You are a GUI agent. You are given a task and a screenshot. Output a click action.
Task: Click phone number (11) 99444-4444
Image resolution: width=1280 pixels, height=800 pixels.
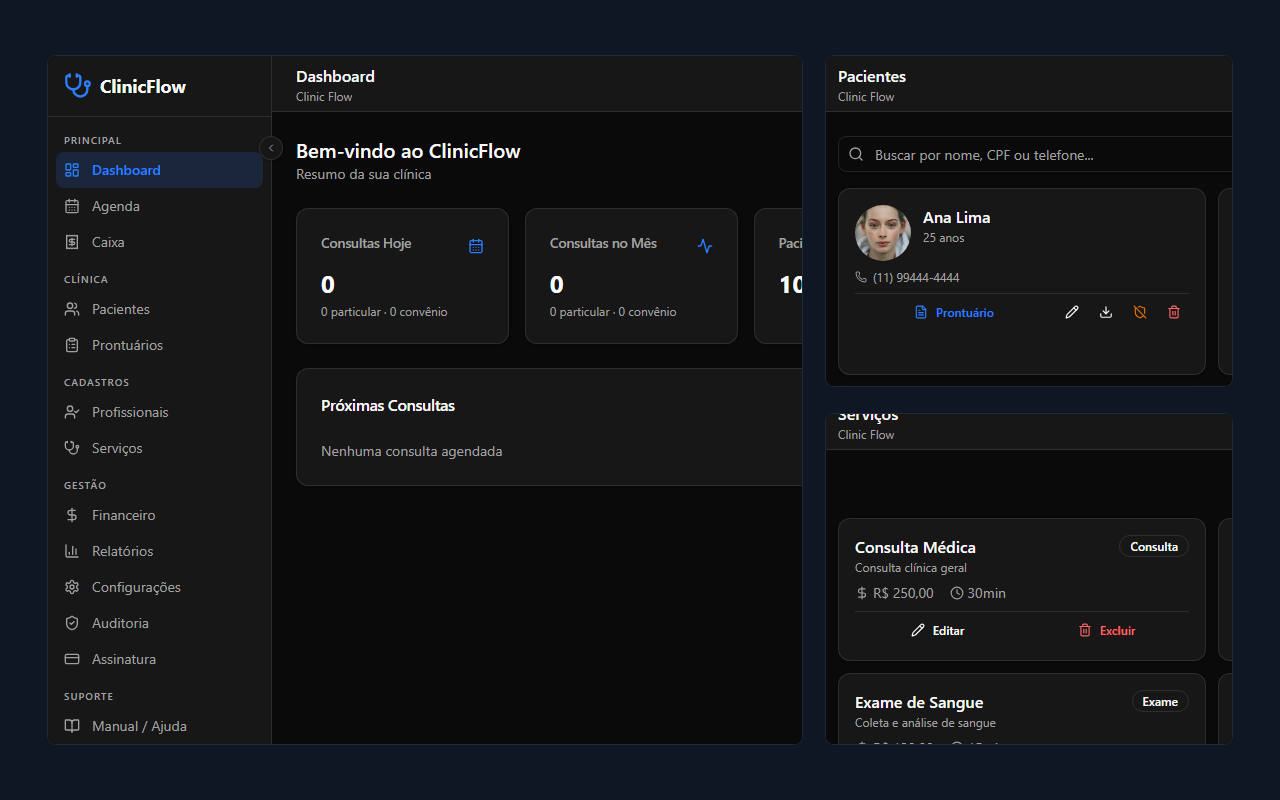[916, 277]
